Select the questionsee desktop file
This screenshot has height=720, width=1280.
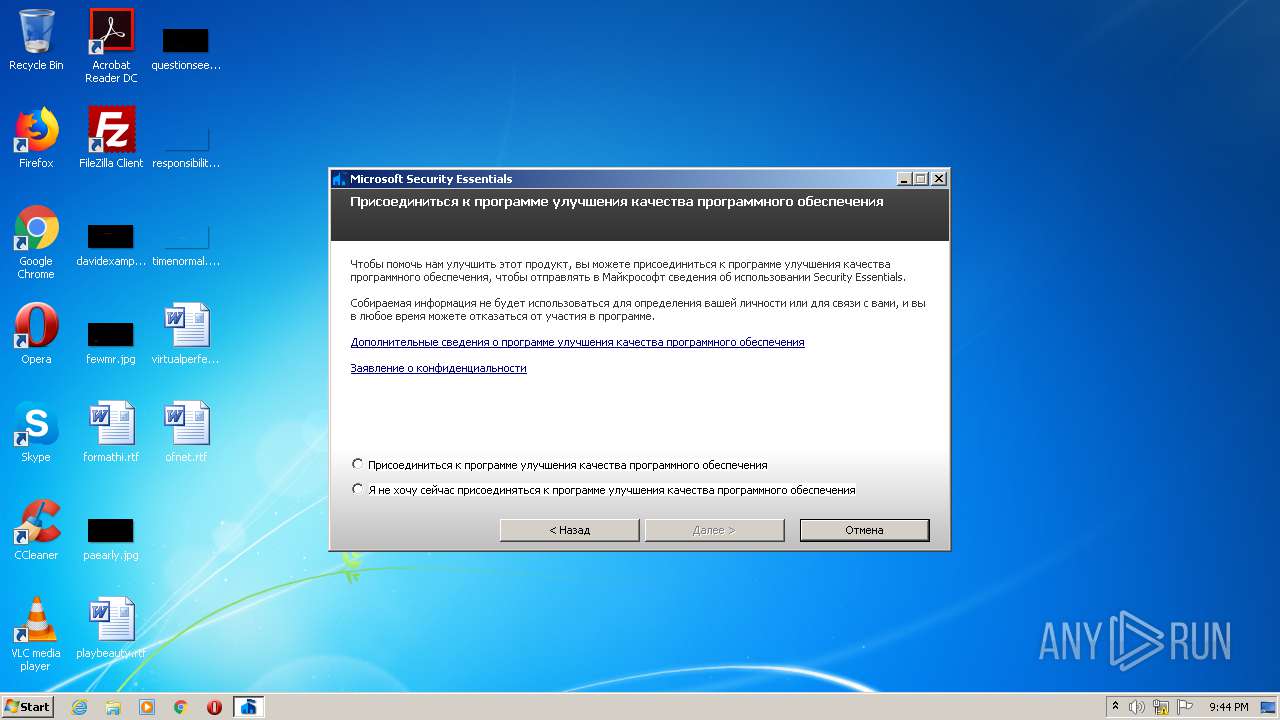coord(186,48)
